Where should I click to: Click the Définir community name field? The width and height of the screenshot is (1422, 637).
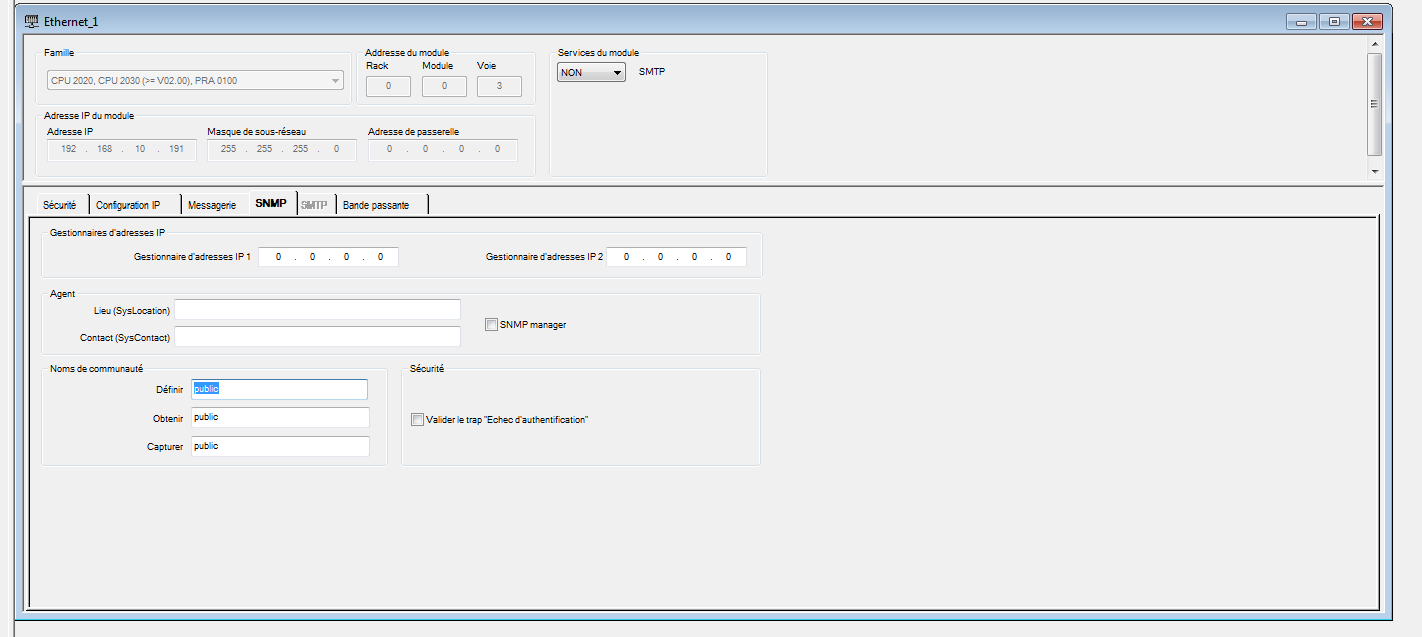280,389
